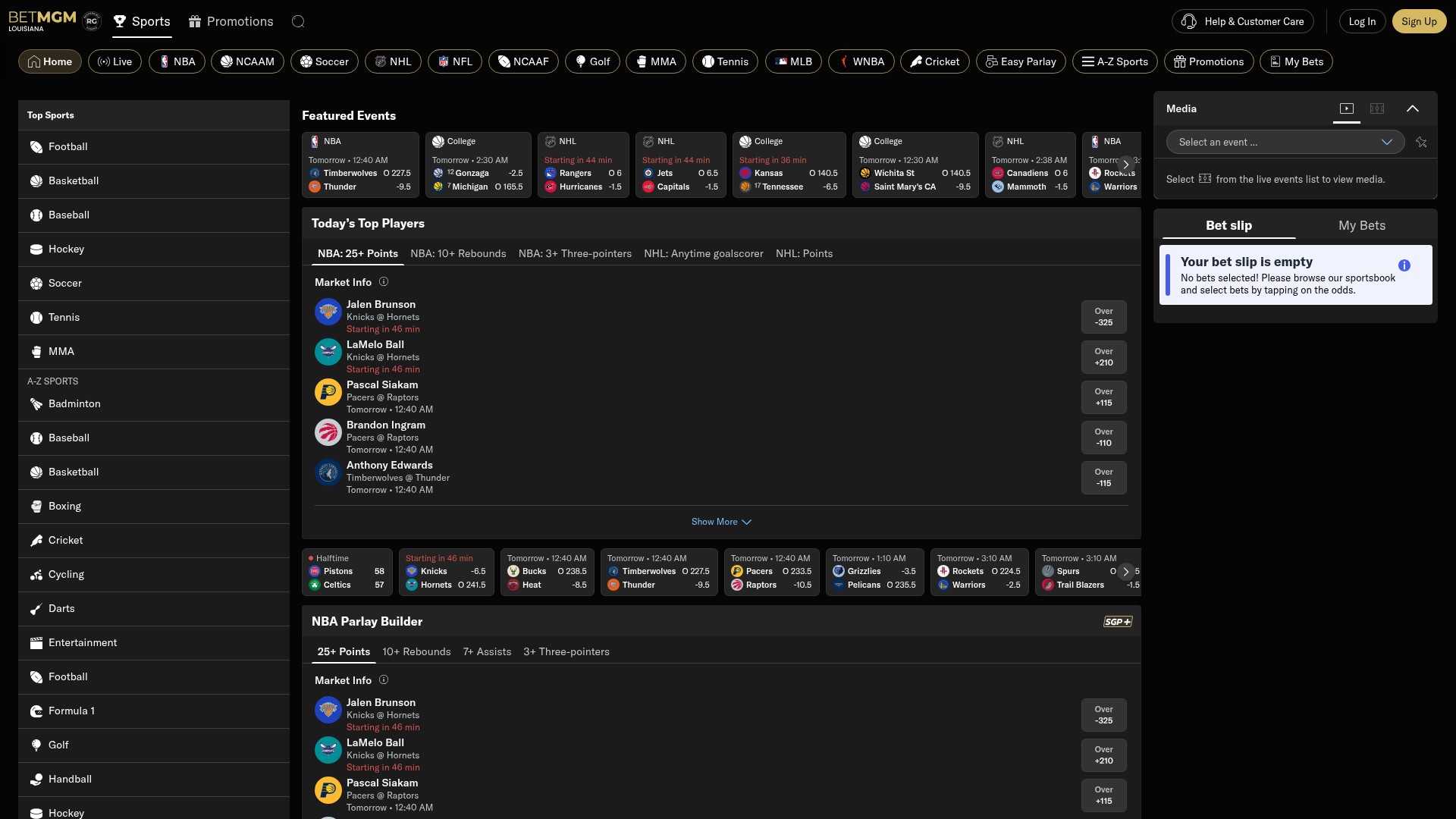The image size is (1456, 819).
Task: Open Handball in A-Z Sports
Action: tap(154, 780)
